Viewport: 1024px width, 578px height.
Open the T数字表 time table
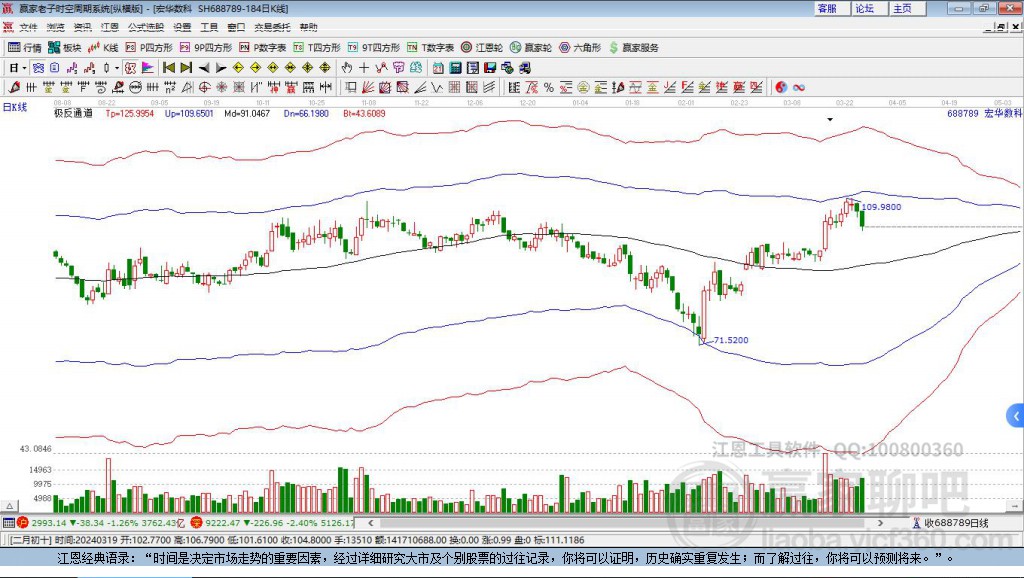click(430, 48)
